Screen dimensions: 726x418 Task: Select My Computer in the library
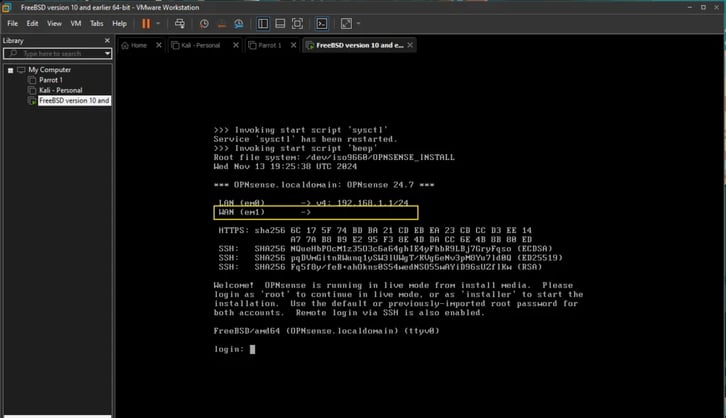[49, 70]
